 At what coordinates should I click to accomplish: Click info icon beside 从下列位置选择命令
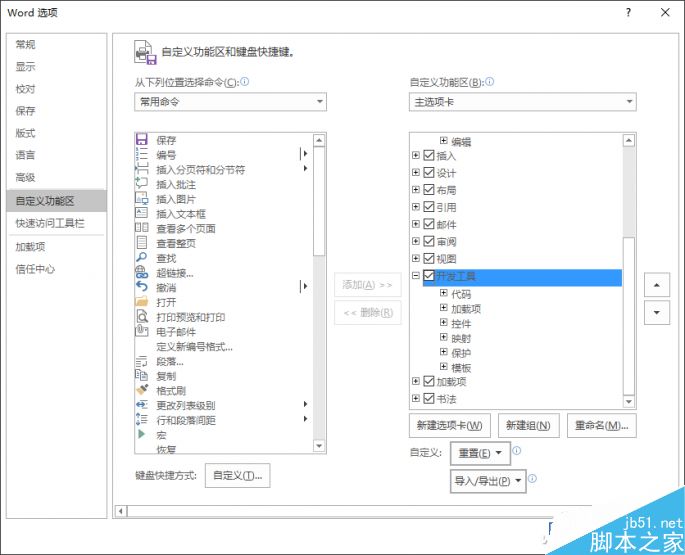[245, 82]
